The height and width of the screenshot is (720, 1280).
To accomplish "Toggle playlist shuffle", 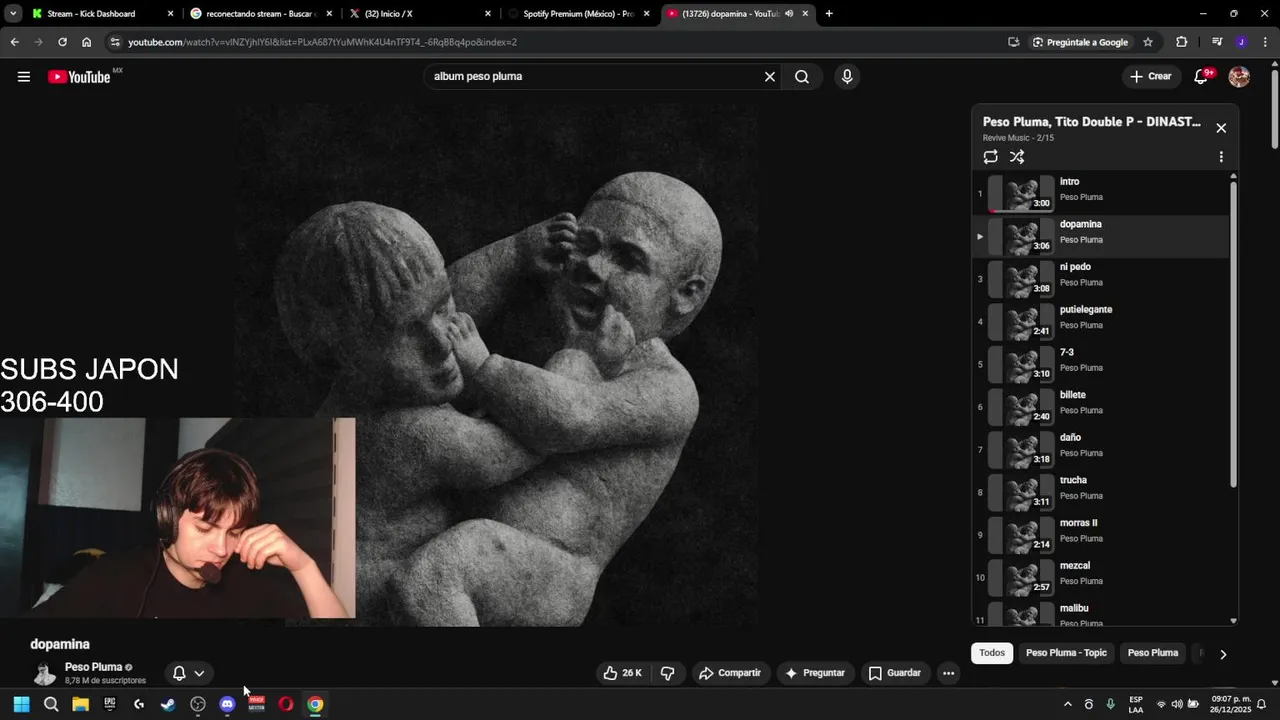I will (x=1017, y=157).
